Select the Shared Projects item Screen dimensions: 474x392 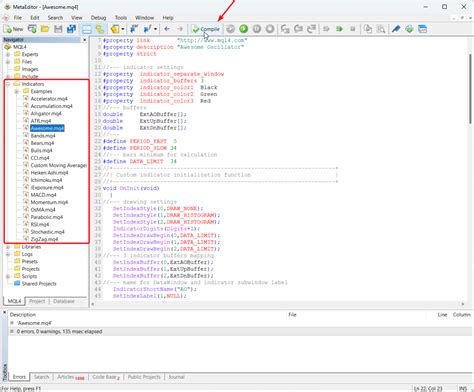click(x=39, y=284)
